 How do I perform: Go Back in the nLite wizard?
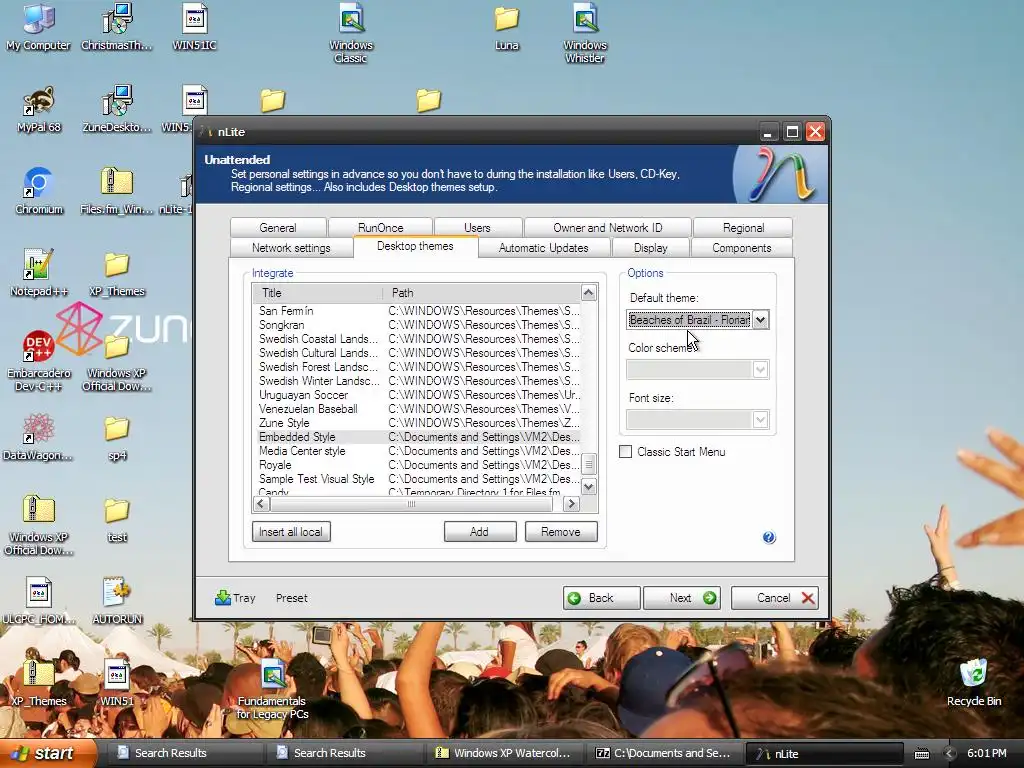point(601,598)
